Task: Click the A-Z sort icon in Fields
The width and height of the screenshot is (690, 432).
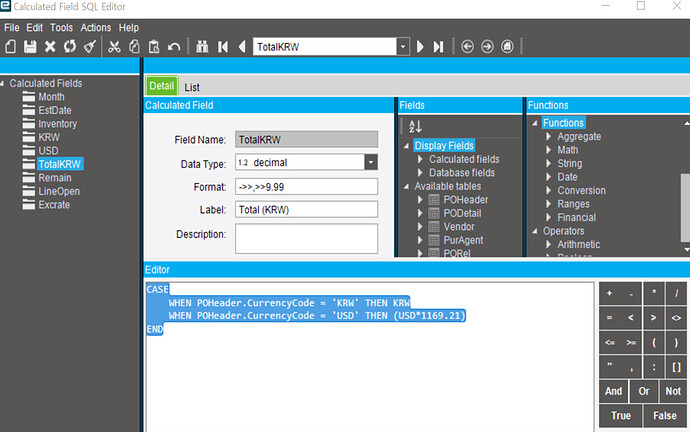Action: point(415,127)
